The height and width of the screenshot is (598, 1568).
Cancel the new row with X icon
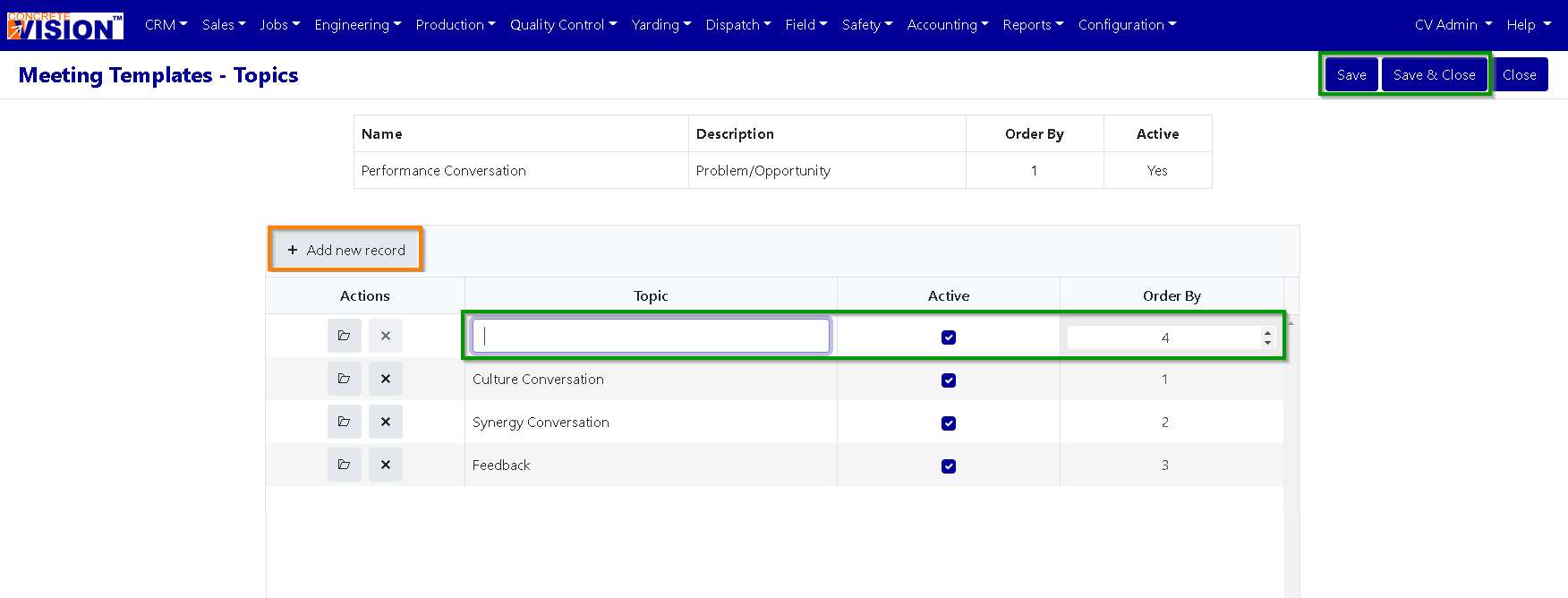(x=386, y=336)
